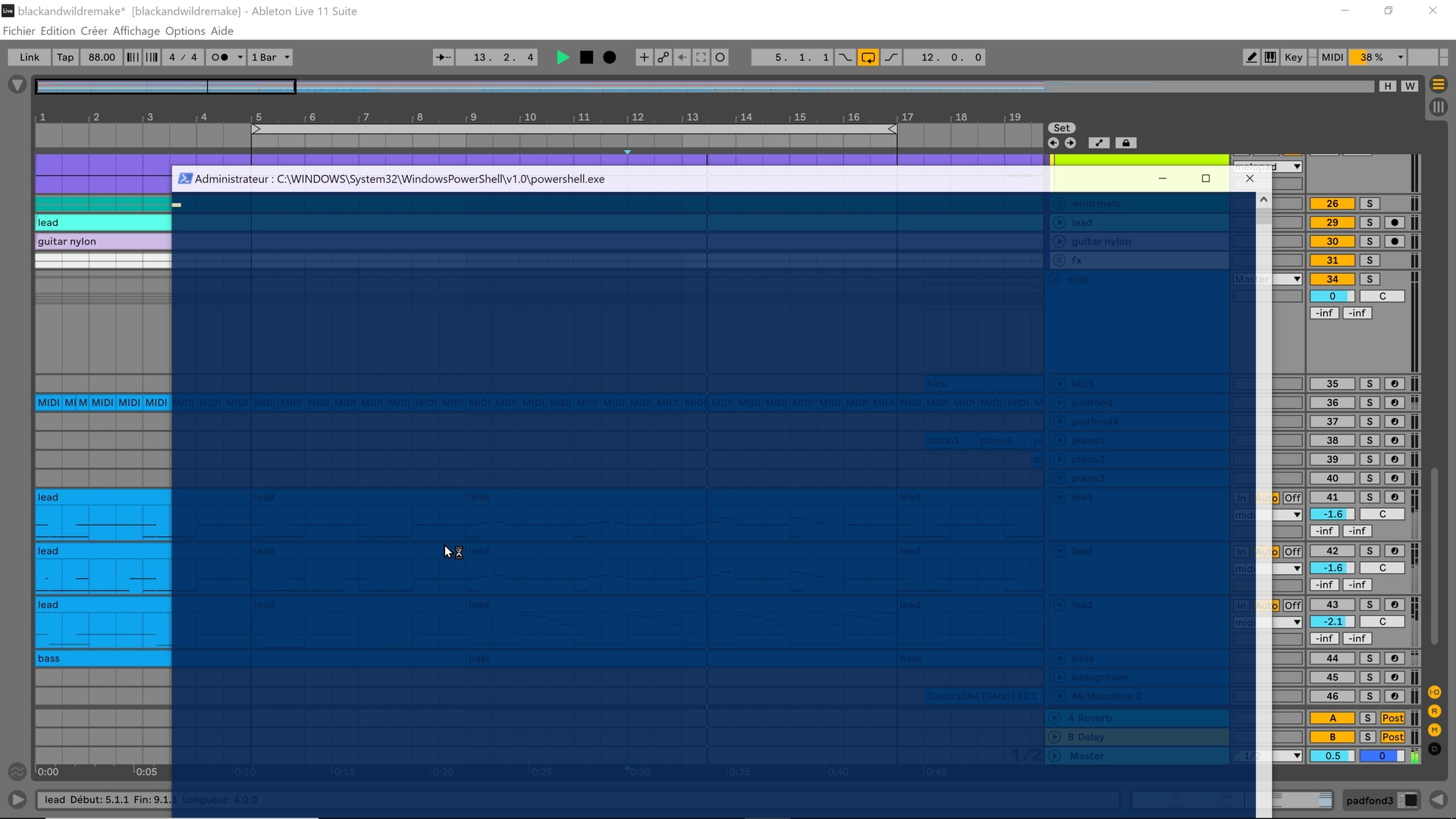This screenshot has width=1456, height=819.
Task: Open the CPU load meter dropdown
Action: 1401,58
